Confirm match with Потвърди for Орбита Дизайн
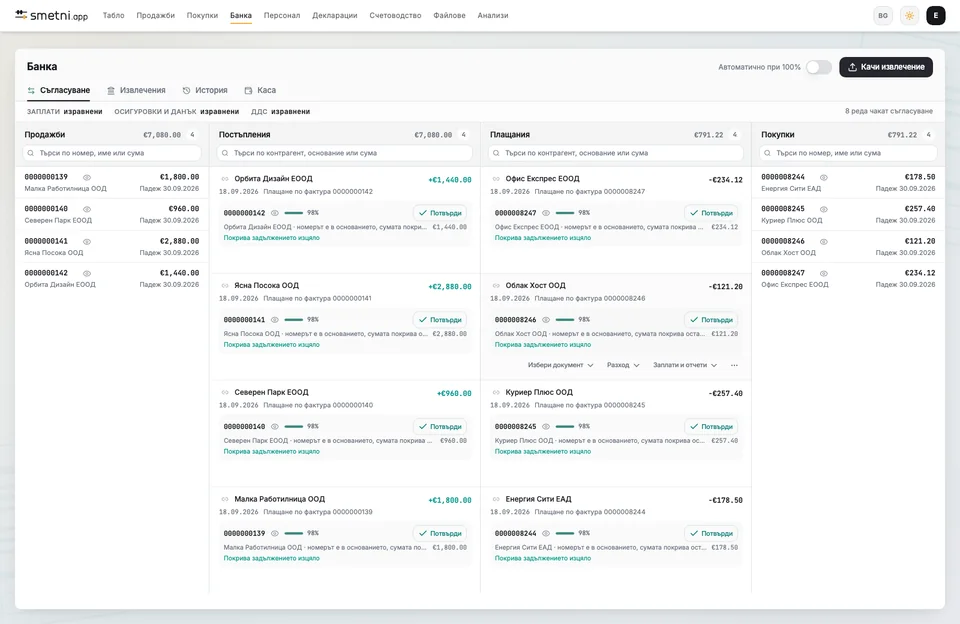Screen dimensions: 960x624 (x=440, y=213)
